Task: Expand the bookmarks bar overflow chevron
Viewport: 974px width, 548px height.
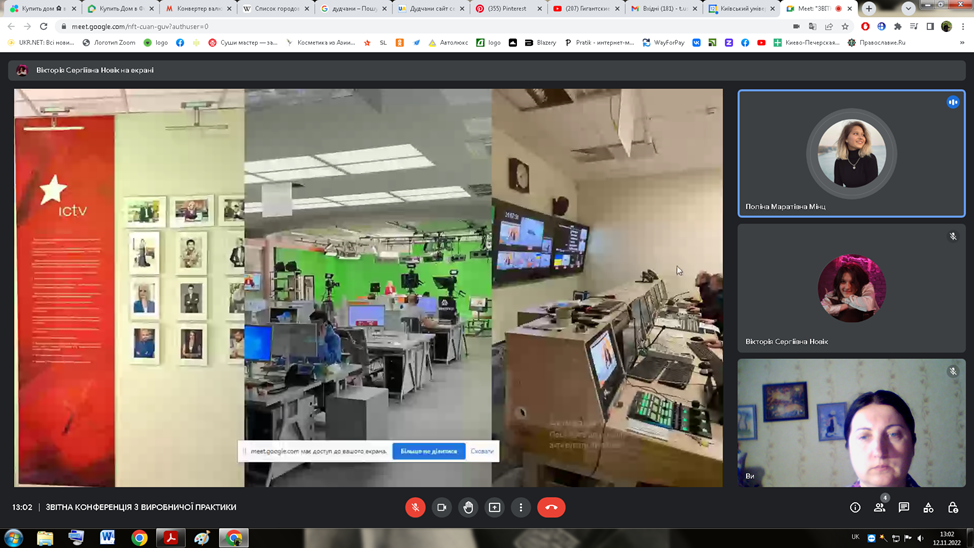Action: click(x=962, y=43)
